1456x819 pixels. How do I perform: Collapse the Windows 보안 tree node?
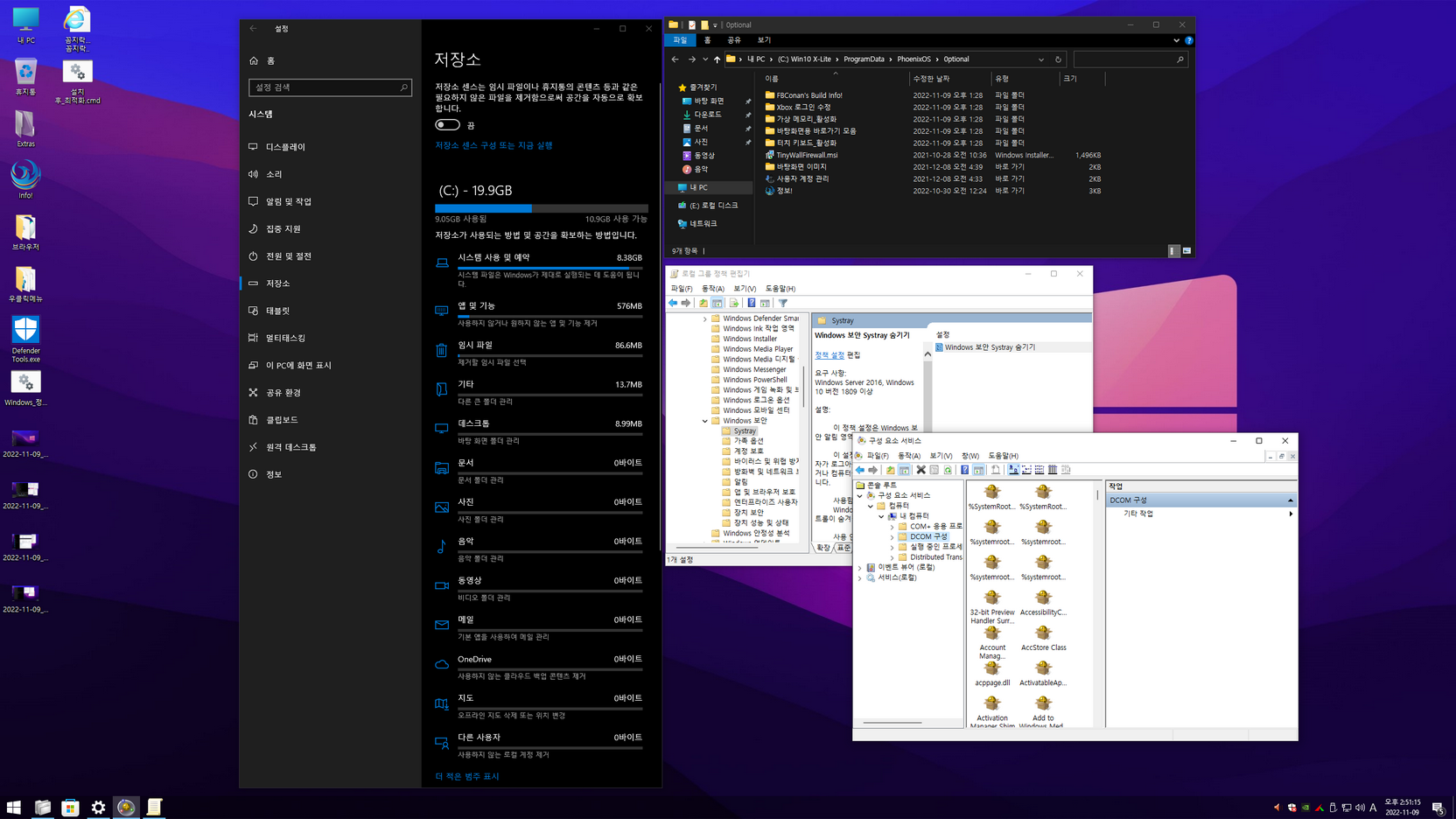tap(705, 421)
